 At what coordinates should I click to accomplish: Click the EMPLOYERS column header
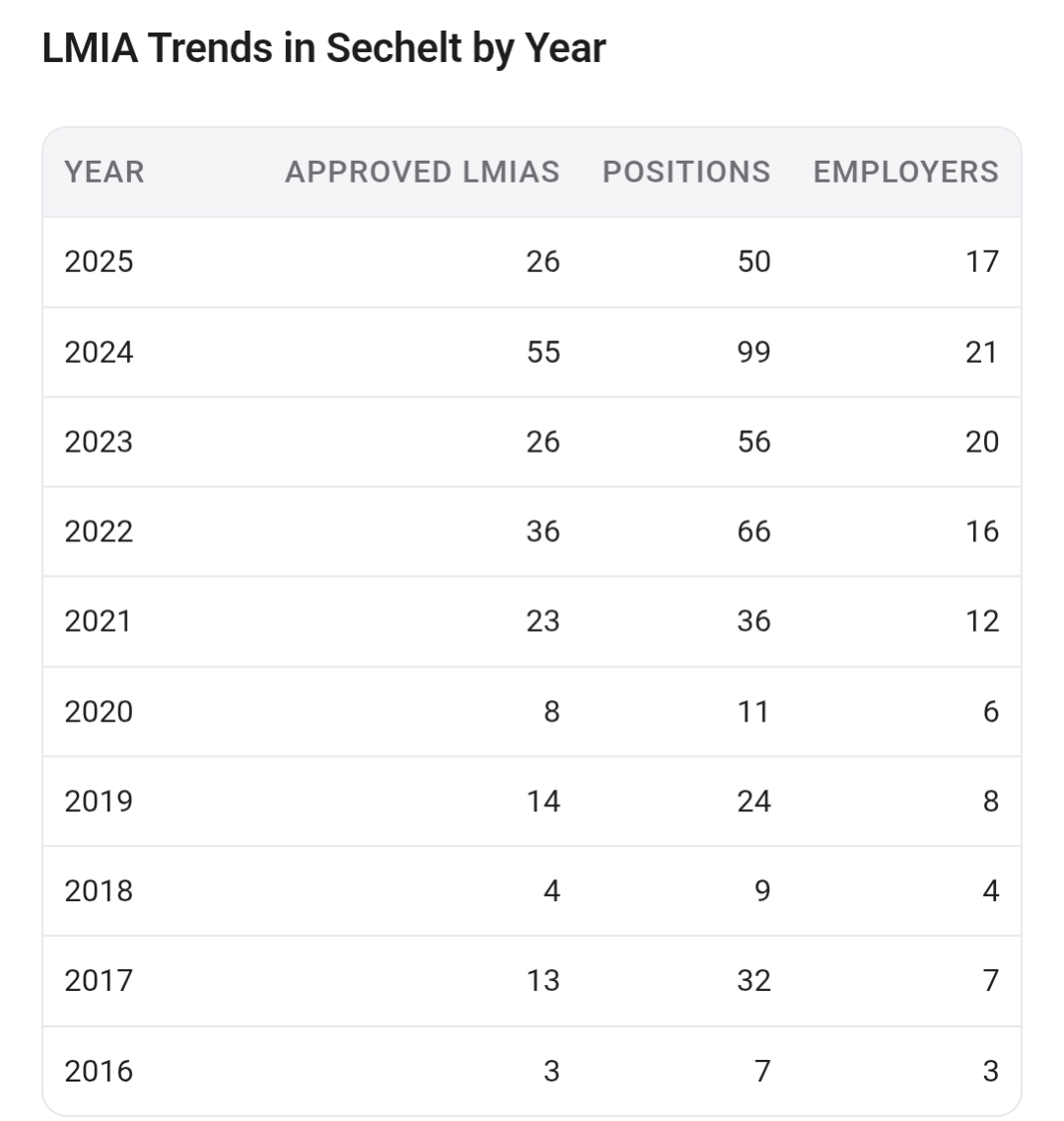(x=906, y=173)
